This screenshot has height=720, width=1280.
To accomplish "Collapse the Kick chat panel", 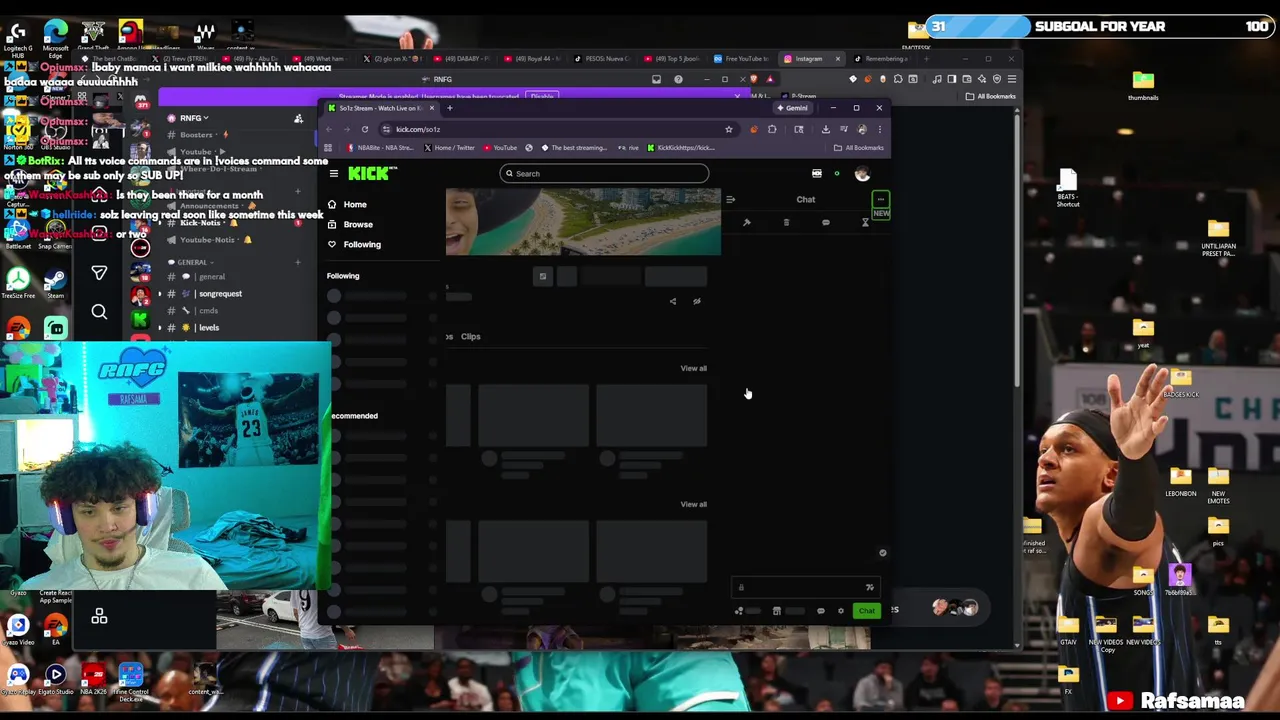I will [730, 199].
